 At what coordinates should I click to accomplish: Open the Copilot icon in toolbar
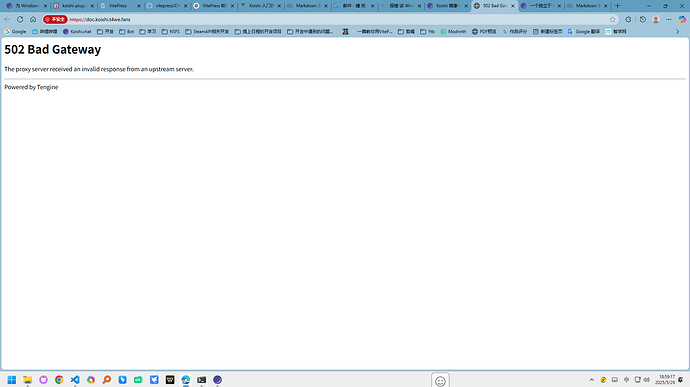[x=682, y=19]
